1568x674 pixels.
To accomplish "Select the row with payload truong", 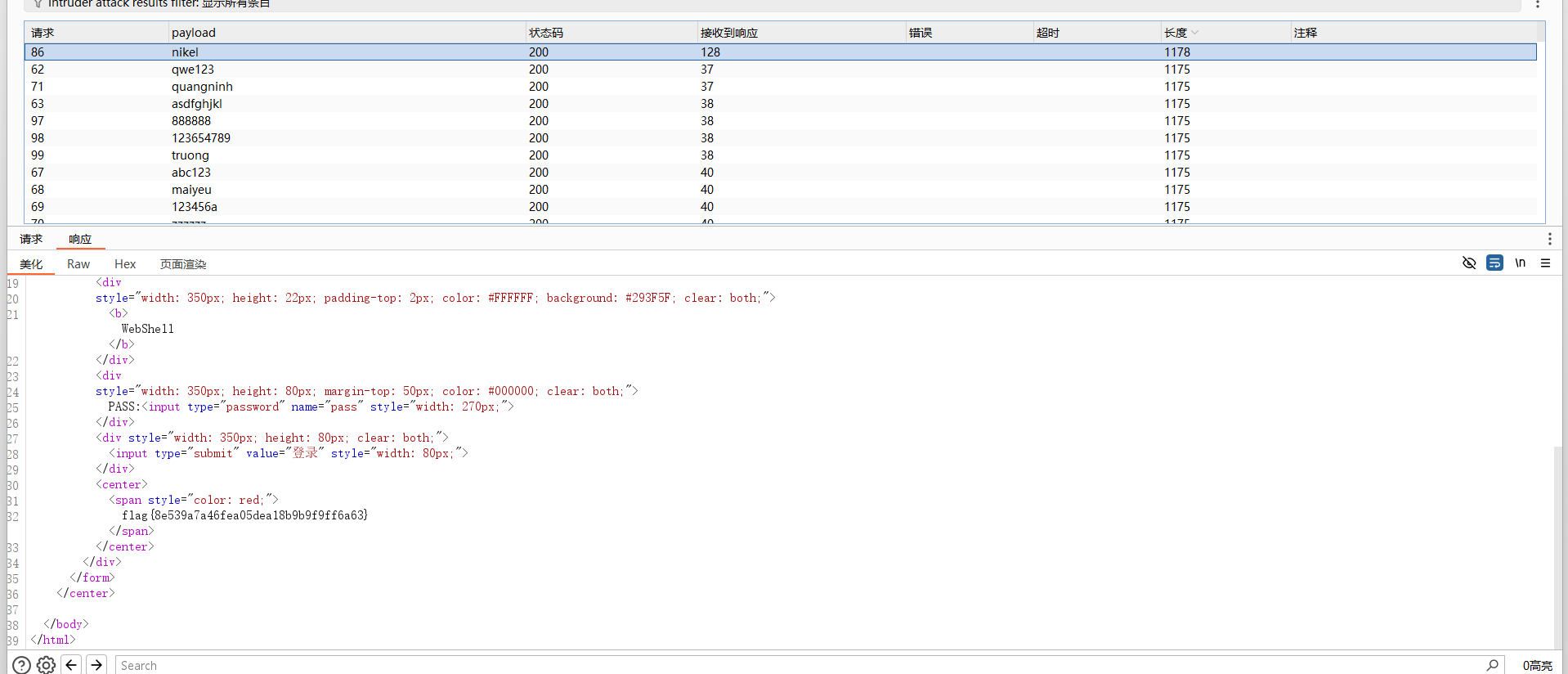I will pyautogui.click(x=781, y=155).
